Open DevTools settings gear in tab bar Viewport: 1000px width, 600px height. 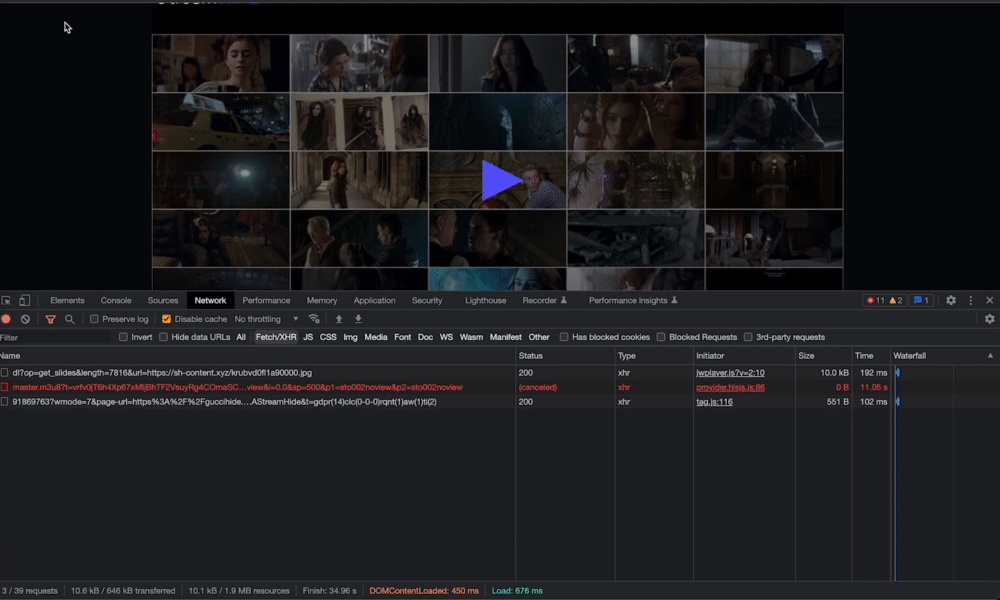(x=951, y=300)
